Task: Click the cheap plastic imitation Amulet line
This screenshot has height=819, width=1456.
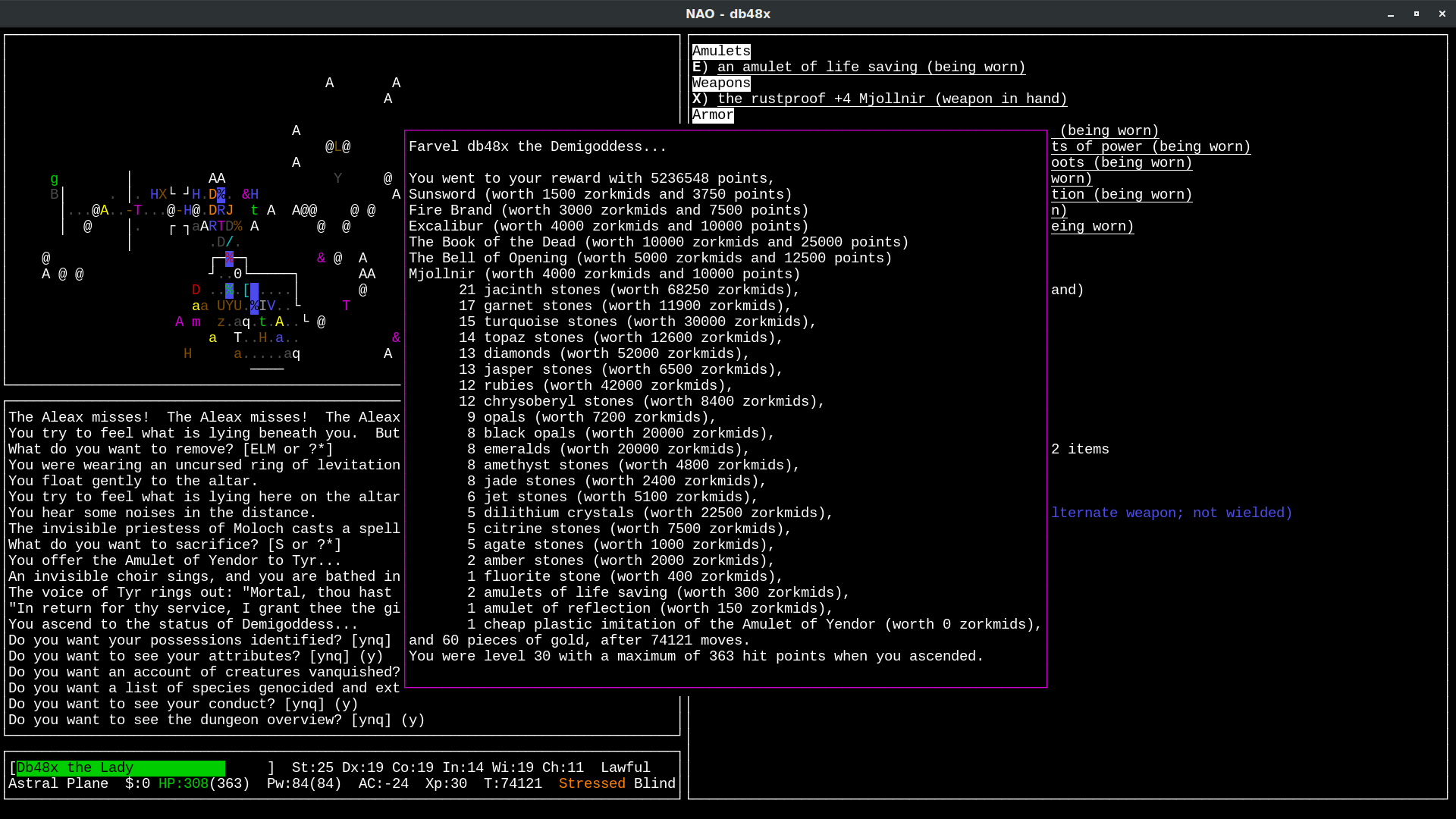Action: (x=755, y=624)
